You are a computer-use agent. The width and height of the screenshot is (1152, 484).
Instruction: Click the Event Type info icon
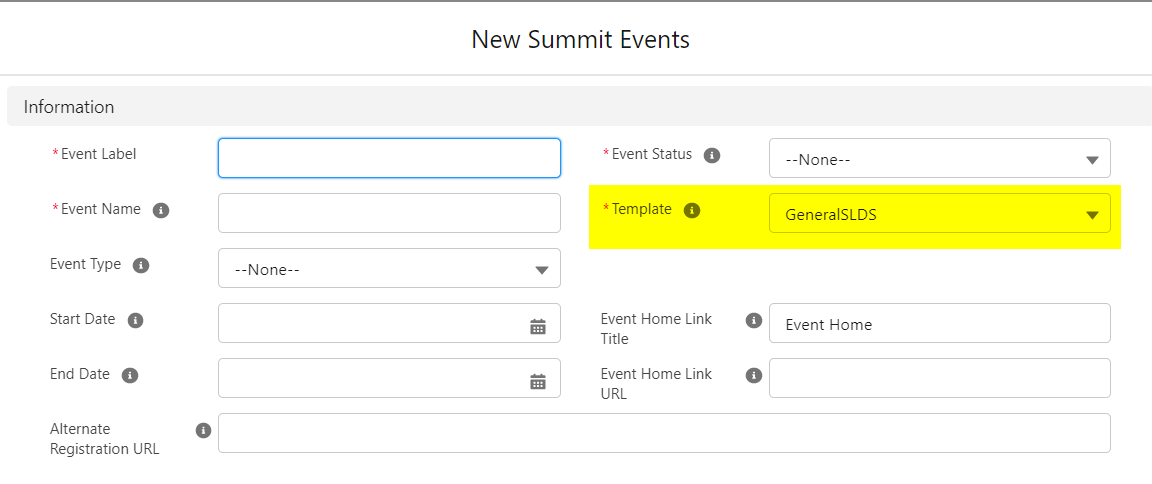pyautogui.click(x=141, y=266)
